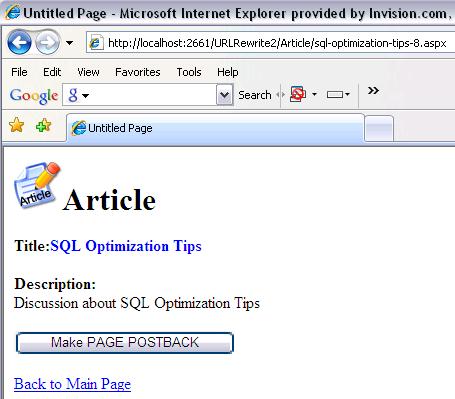Click the Add to Favorites icon
This screenshot has width=455, height=399.
(x=44, y=126)
